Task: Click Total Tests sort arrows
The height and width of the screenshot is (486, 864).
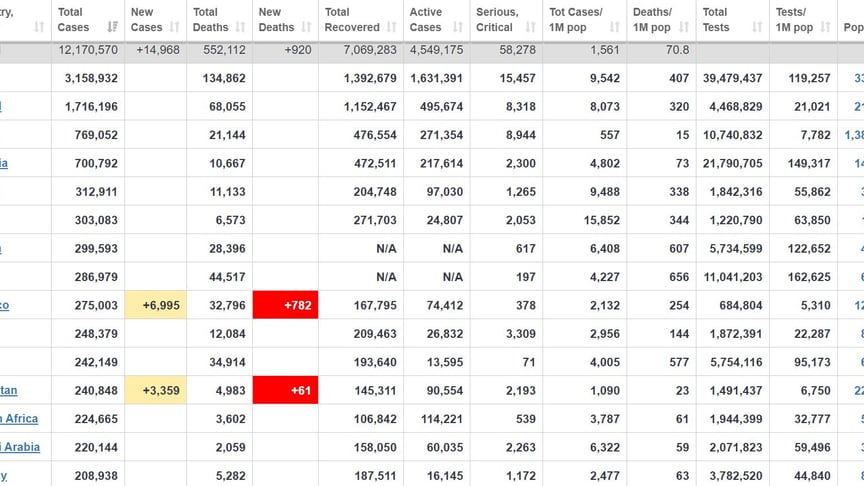Action: (757, 26)
